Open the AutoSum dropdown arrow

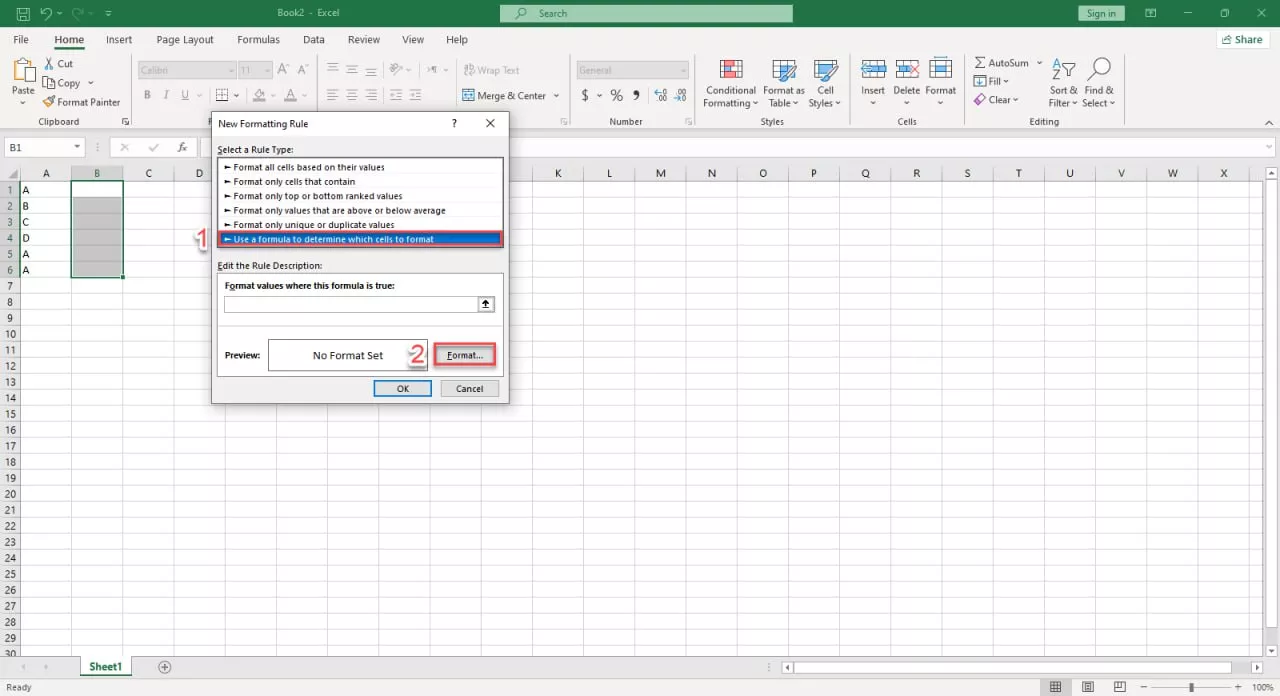click(1039, 63)
